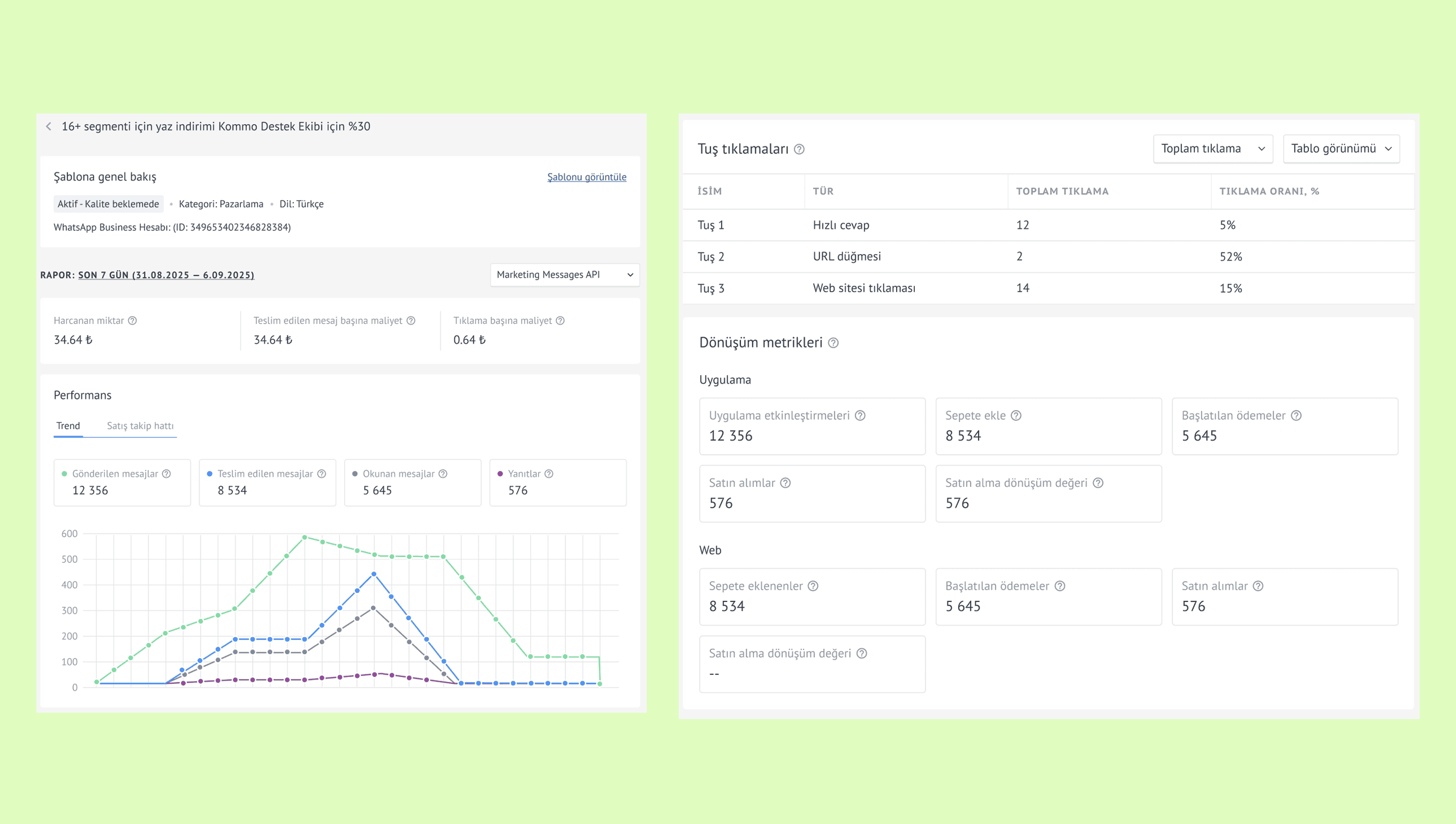The width and height of the screenshot is (1456, 824).
Task: Click help icon beside Uygulama etkinleştirmeleri
Action: click(x=860, y=416)
